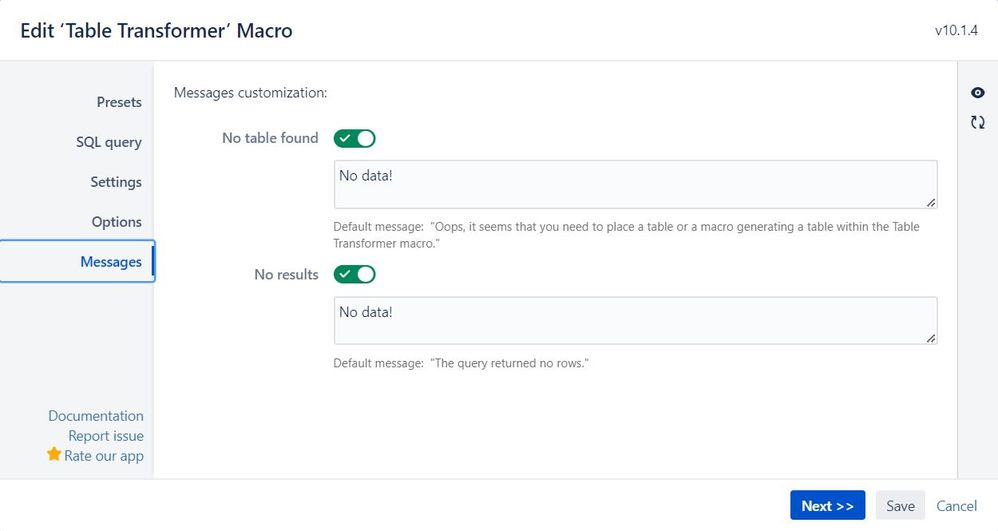Click the Report issue link
This screenshot has height=531, width=998.
(106, 436)
